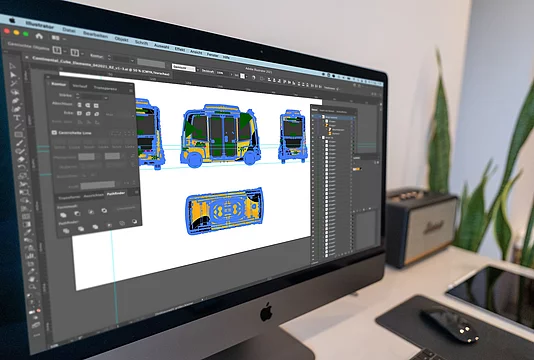Screen dimensions: 534x360
Task: Open the Effekt menu
Action: [x=179, y=49]
